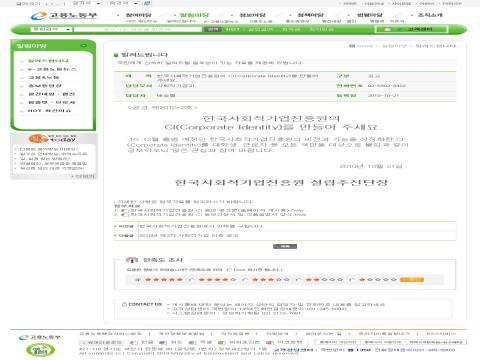Click 더보기 under the today list
480x360 pixels.
83,176
